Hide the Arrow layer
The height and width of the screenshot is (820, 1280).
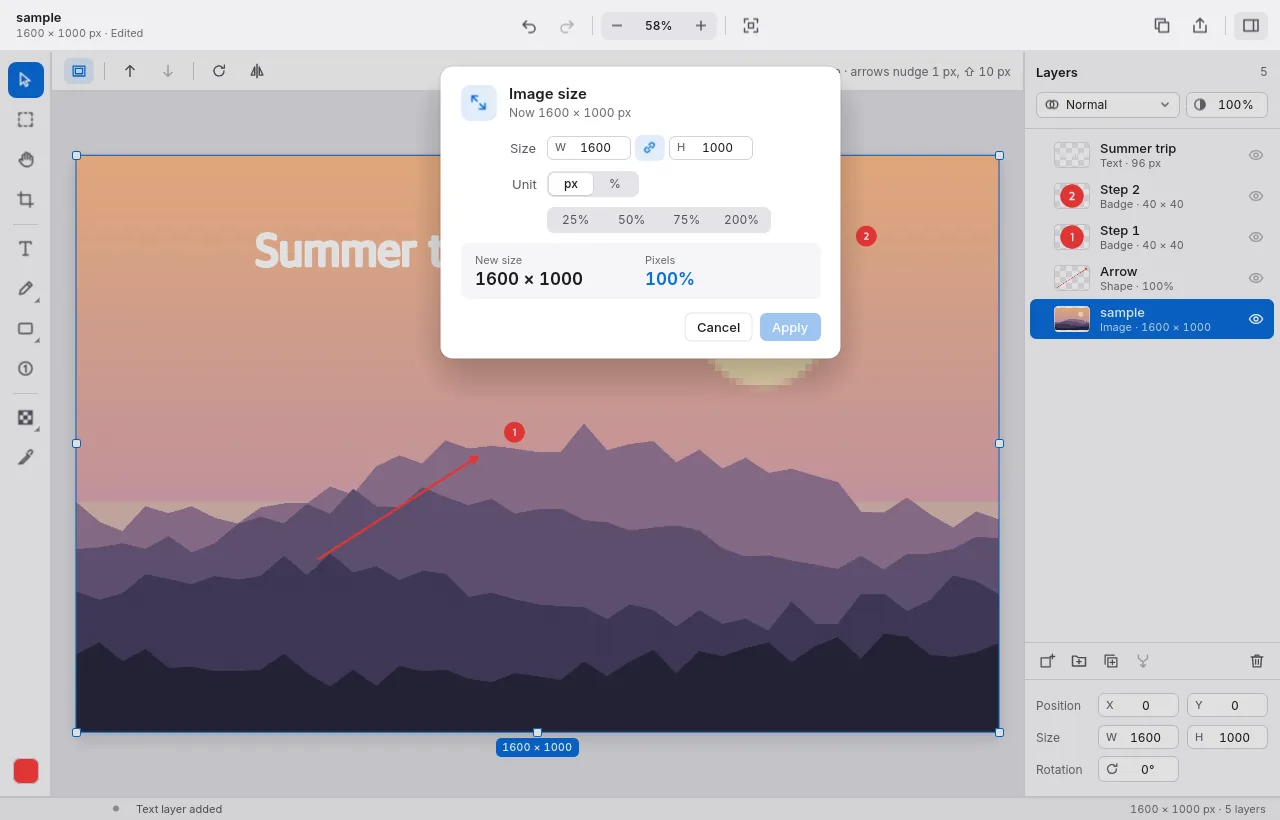click(1256, 278)
